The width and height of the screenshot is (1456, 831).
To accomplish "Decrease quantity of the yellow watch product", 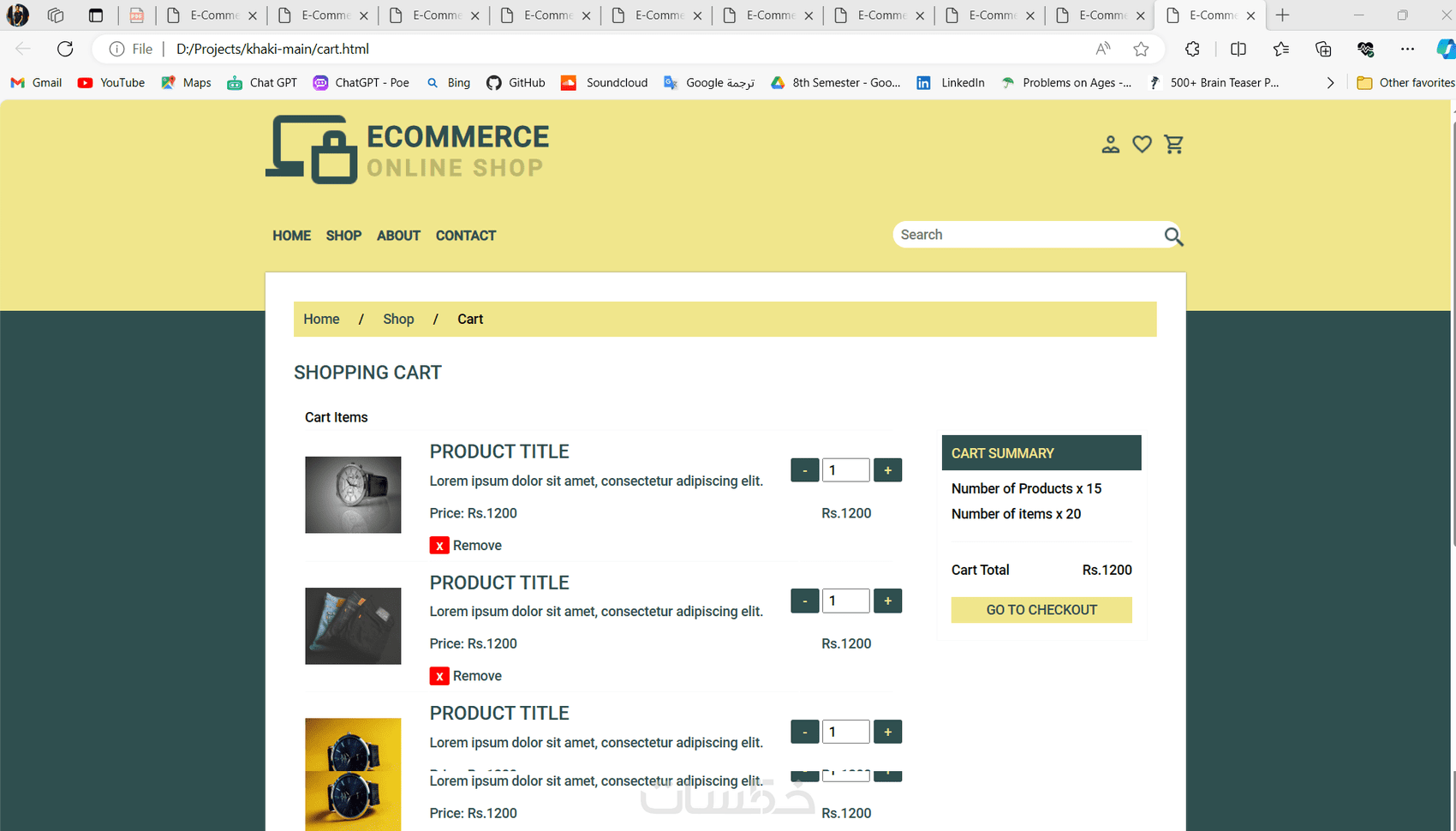I will click(x=805, y=732).
